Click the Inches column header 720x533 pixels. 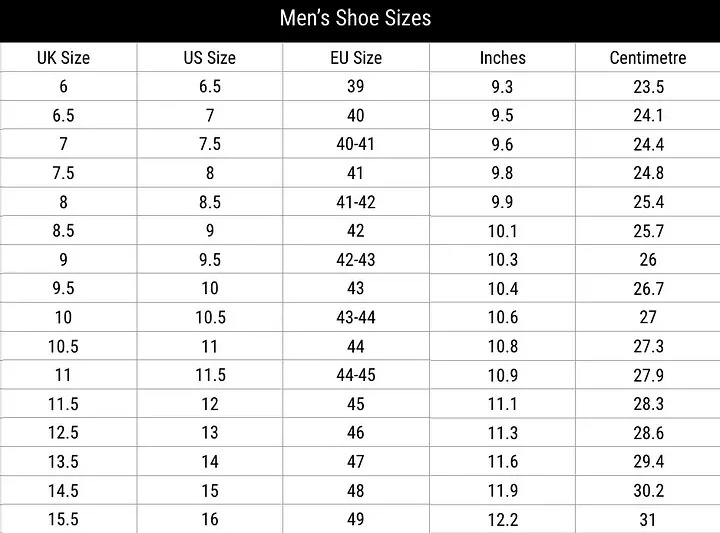tap(502, 58)
